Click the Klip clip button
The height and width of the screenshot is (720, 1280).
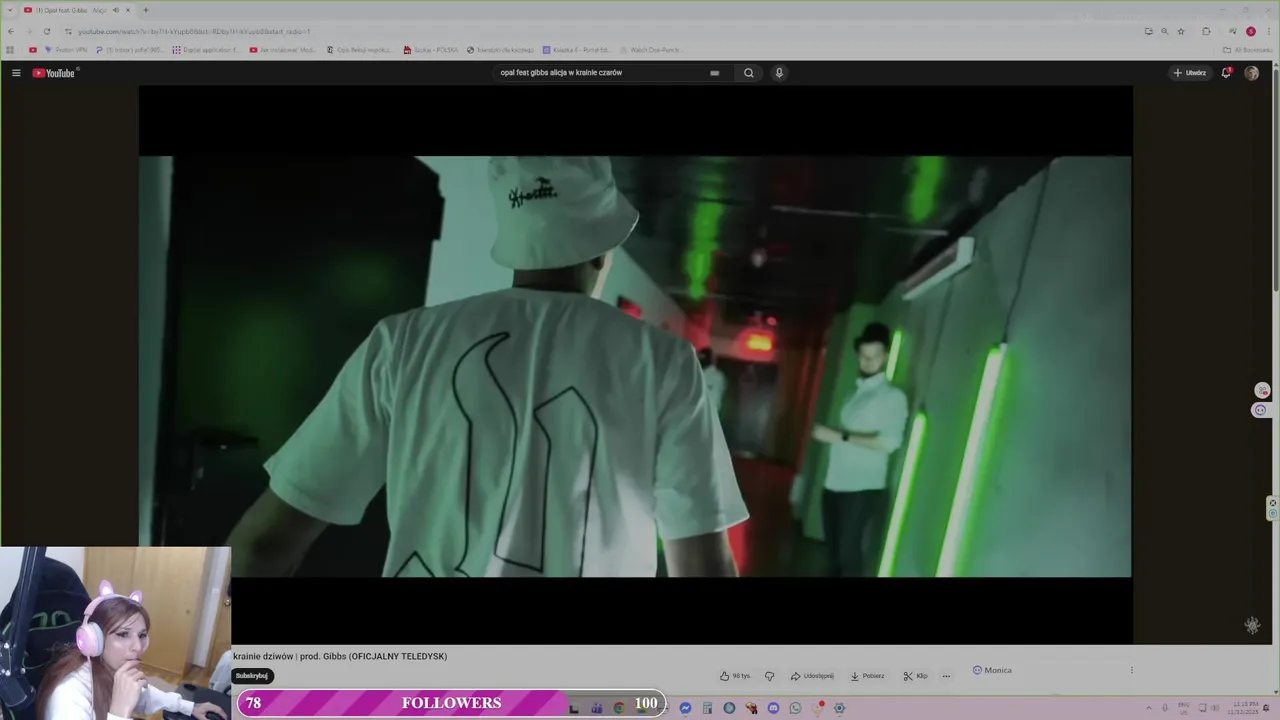click(915, 676)
